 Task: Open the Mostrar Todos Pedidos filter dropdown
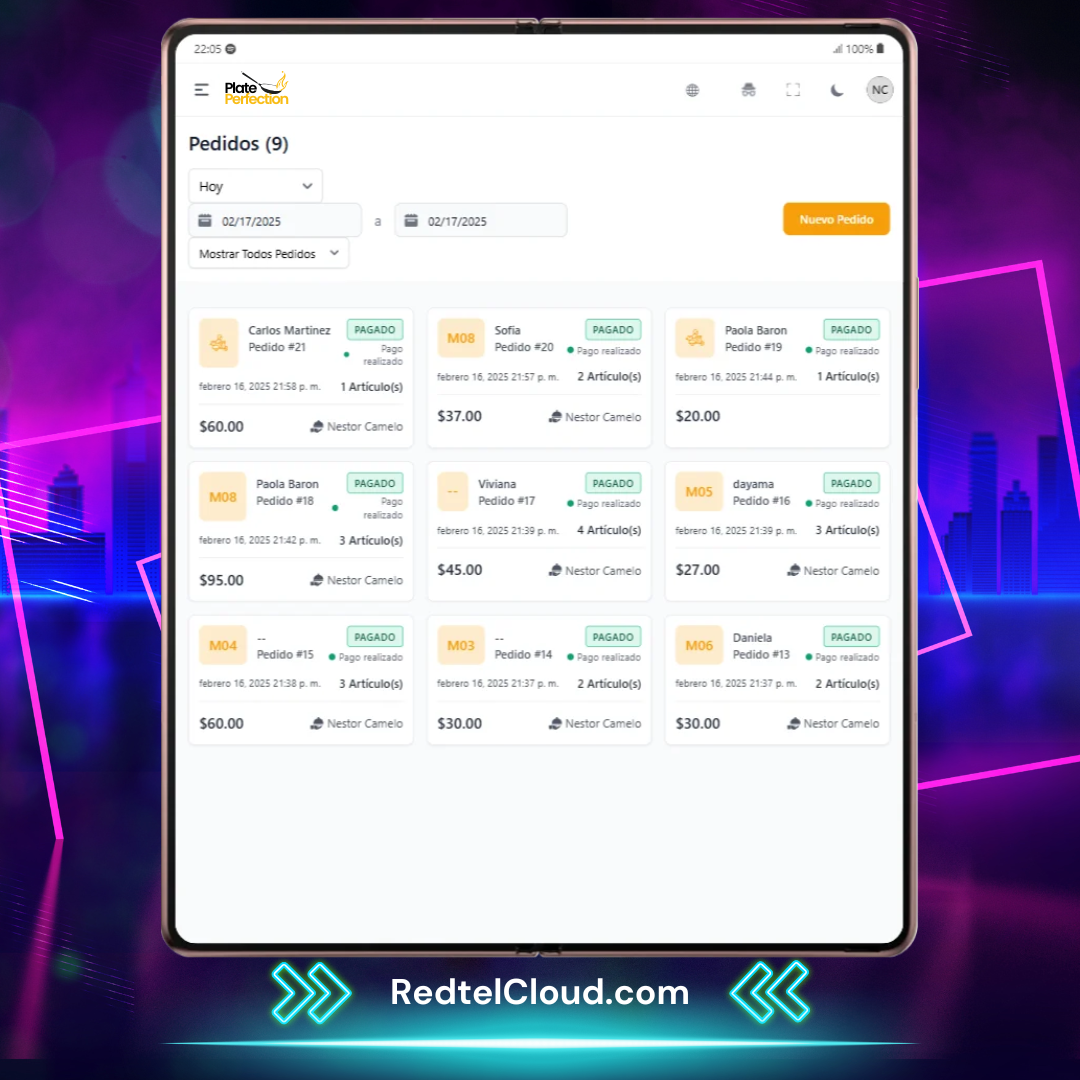click(x=268, y=254)
